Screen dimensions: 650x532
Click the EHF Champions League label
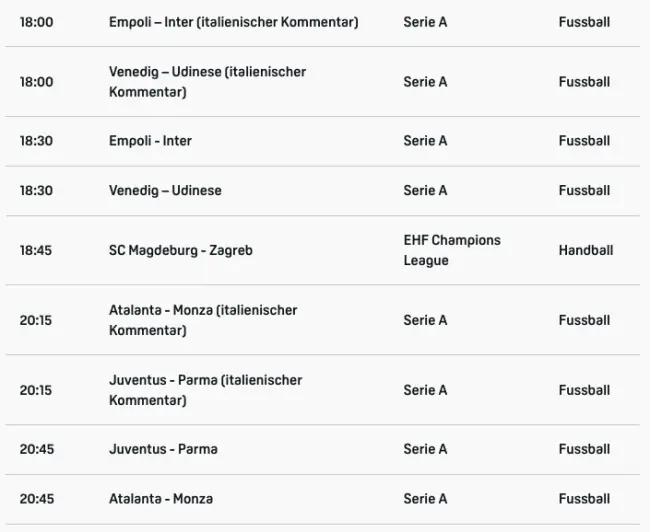(452, 251)
